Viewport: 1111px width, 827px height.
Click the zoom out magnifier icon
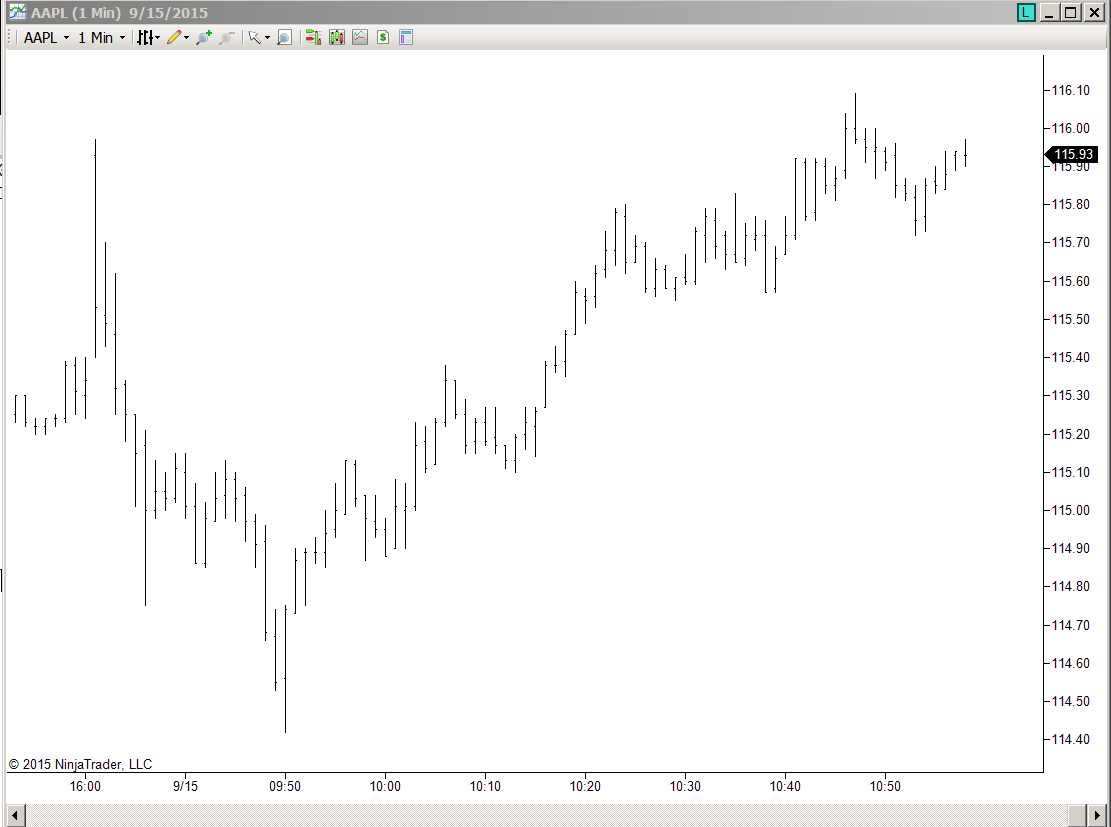227,38
